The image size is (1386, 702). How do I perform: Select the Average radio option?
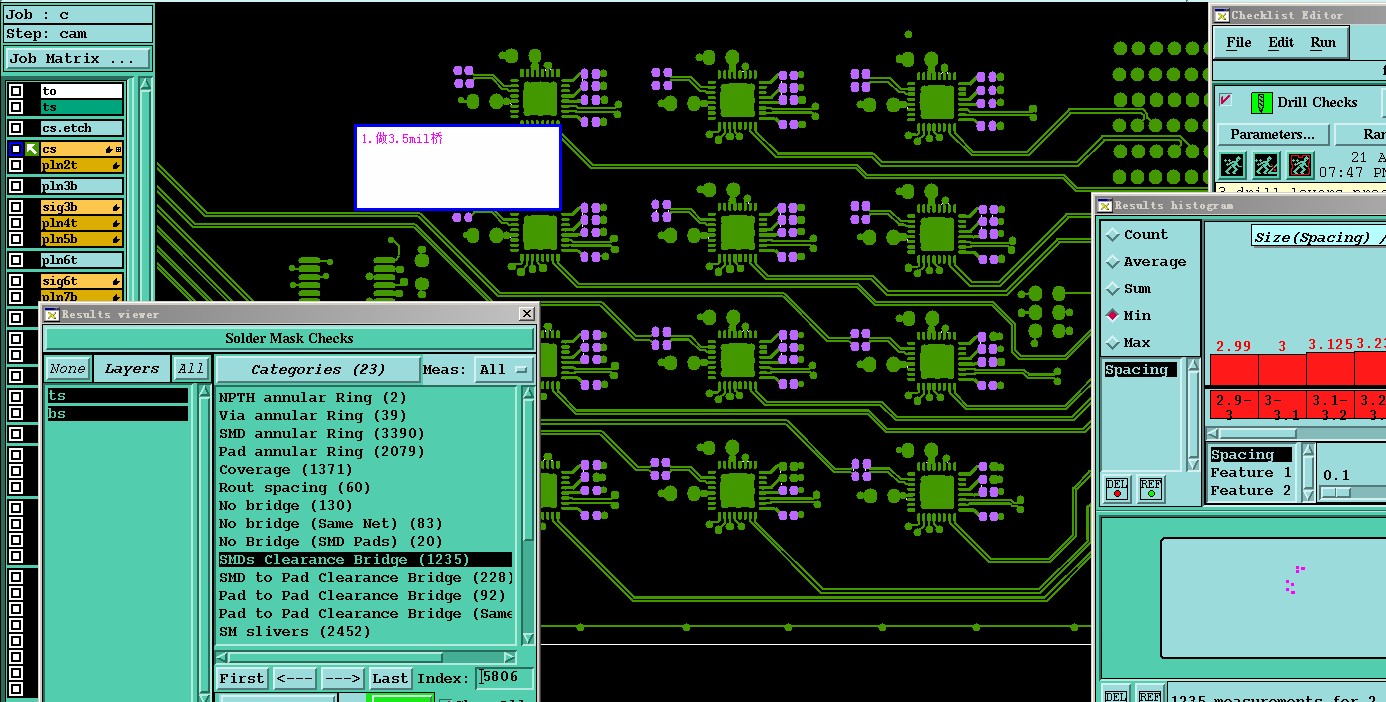point(1113,262)
